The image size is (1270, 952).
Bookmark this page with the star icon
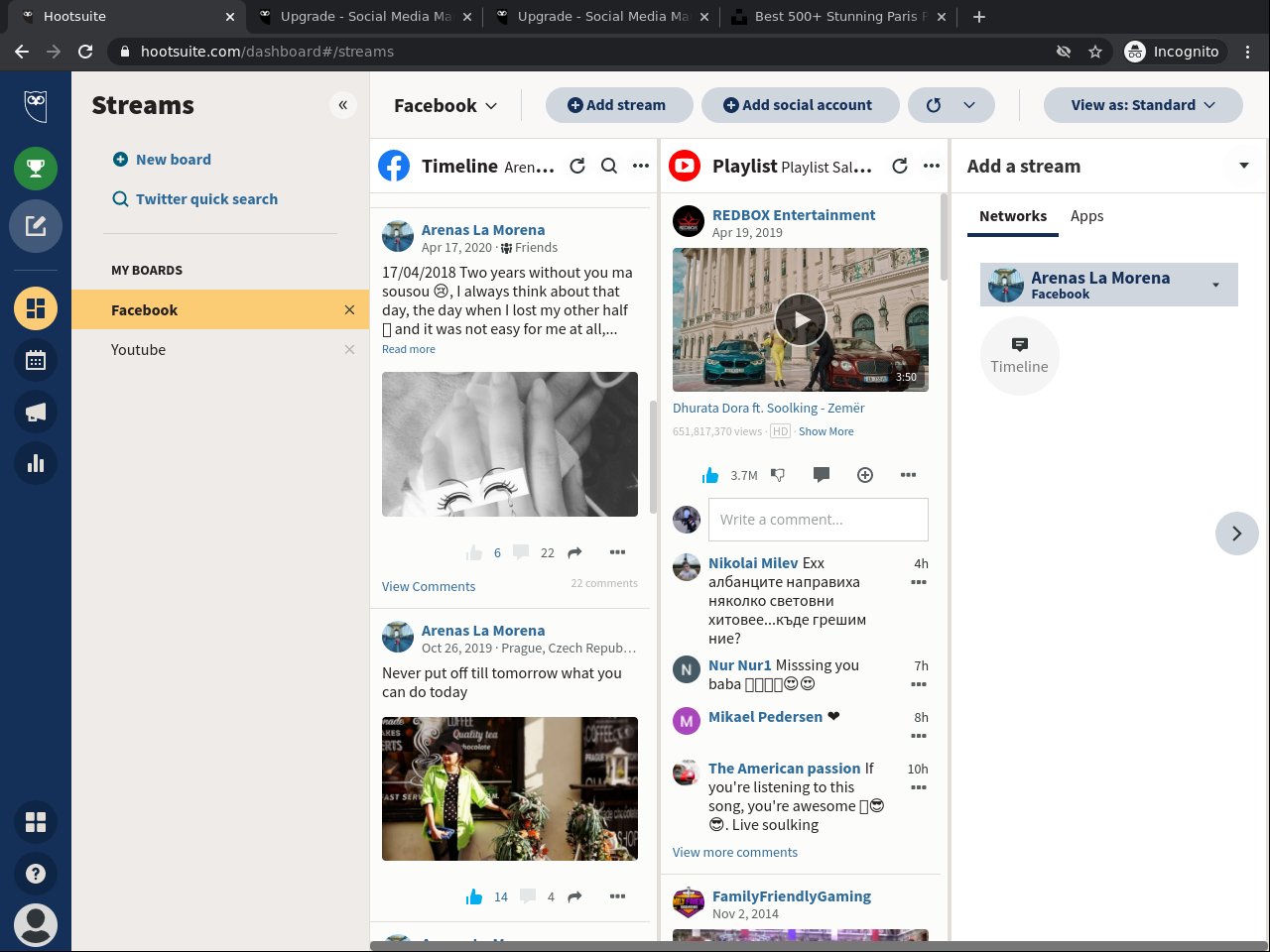1095,52
